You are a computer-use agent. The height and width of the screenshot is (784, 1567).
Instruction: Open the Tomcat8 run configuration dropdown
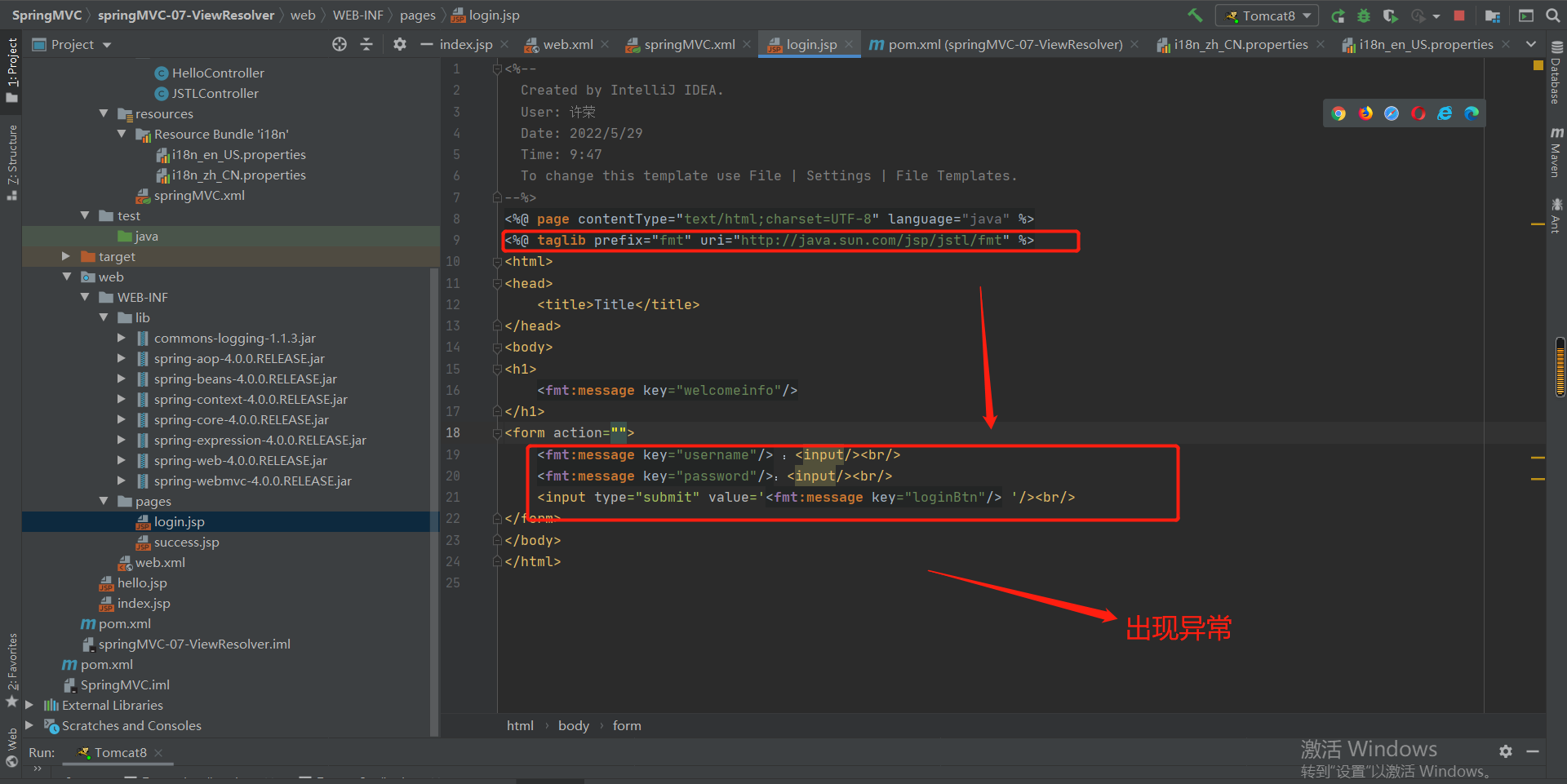click(x=1267, y=16)
